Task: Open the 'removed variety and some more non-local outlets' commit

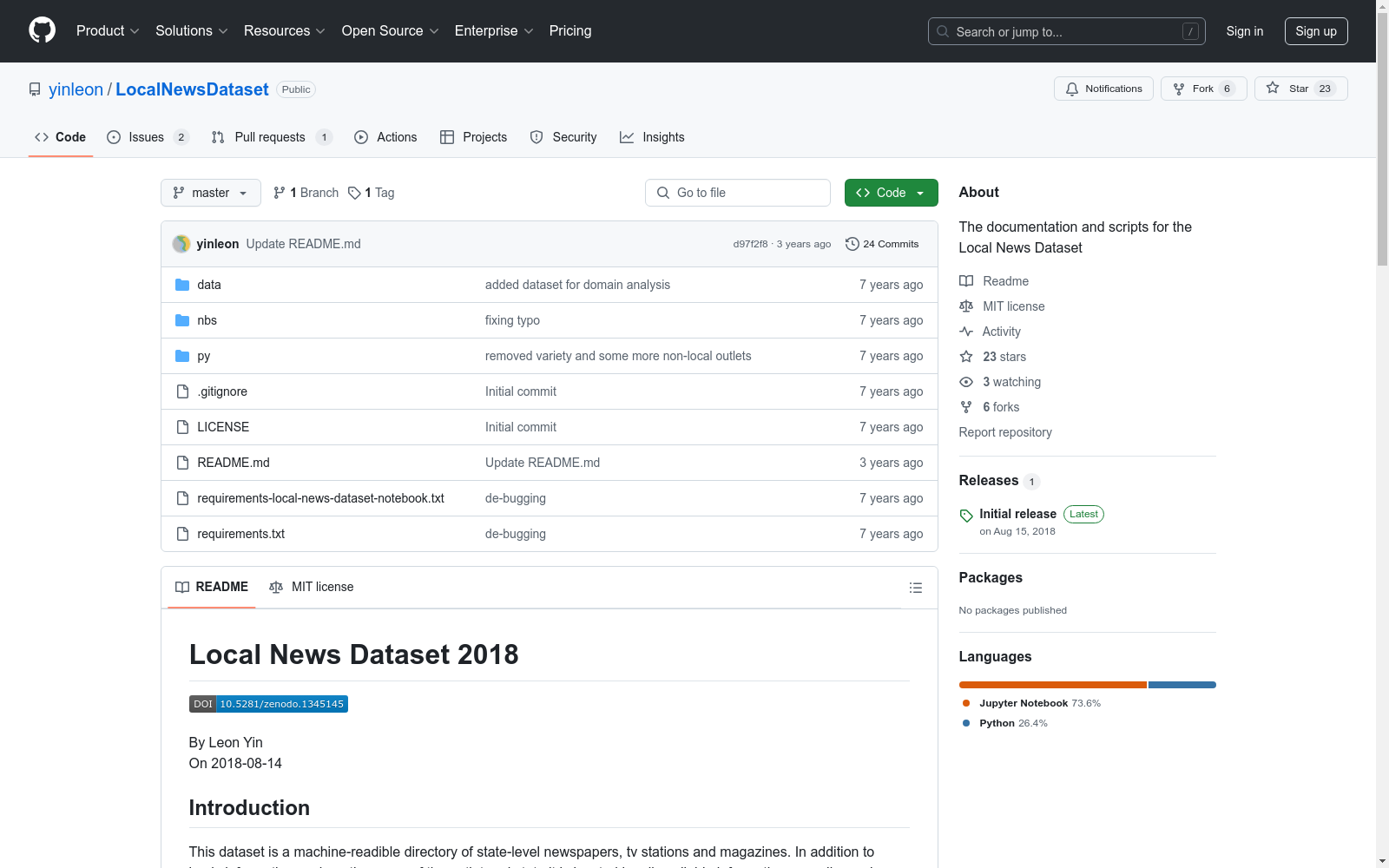Action: point(618,356)
